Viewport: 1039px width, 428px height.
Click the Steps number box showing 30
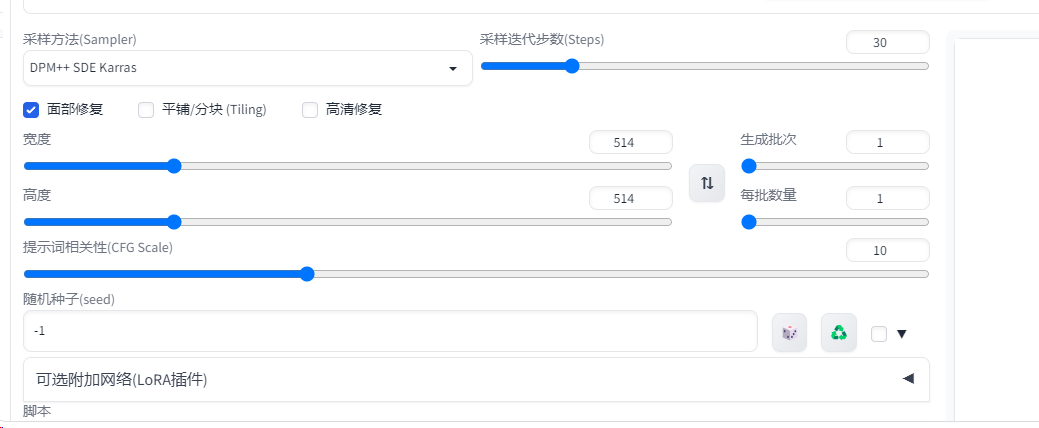(x=888, y=43)
